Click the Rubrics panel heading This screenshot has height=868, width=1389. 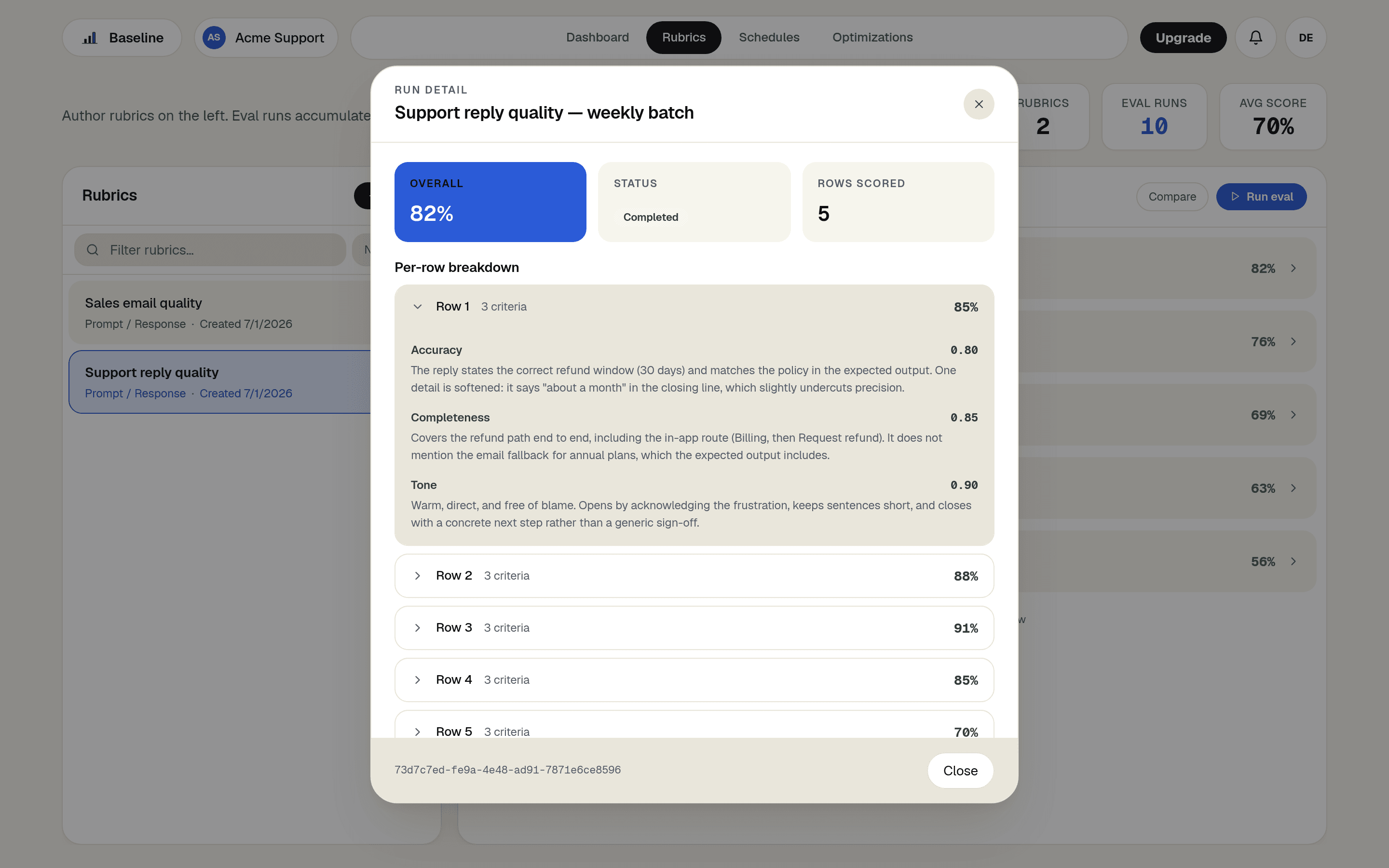[x=109, y=195]
